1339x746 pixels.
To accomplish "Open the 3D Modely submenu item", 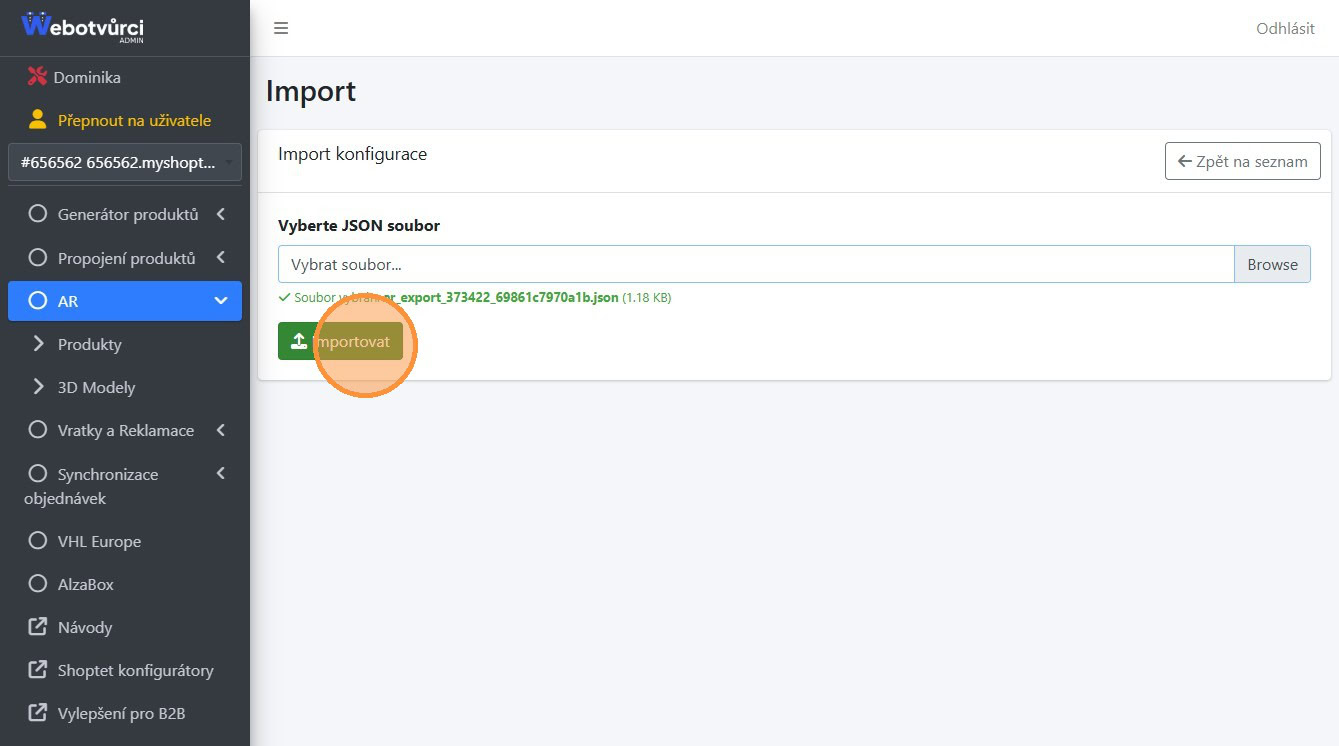I will click(125, 387).
